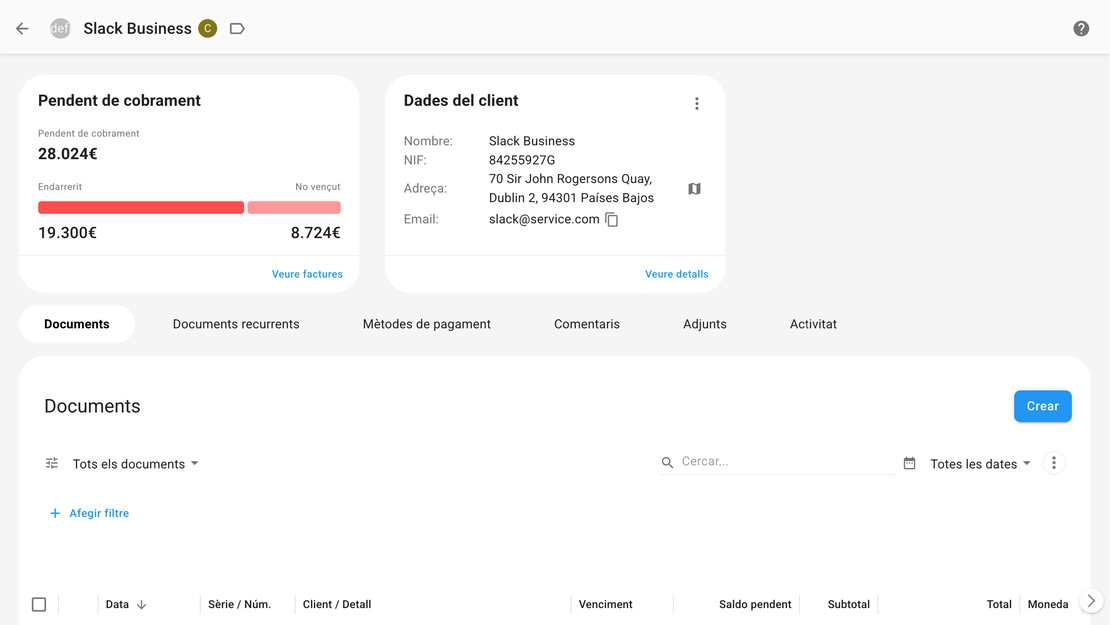Click the tag label icon beside Slack Business
The image size is (1110, 625).
[237, 29]
